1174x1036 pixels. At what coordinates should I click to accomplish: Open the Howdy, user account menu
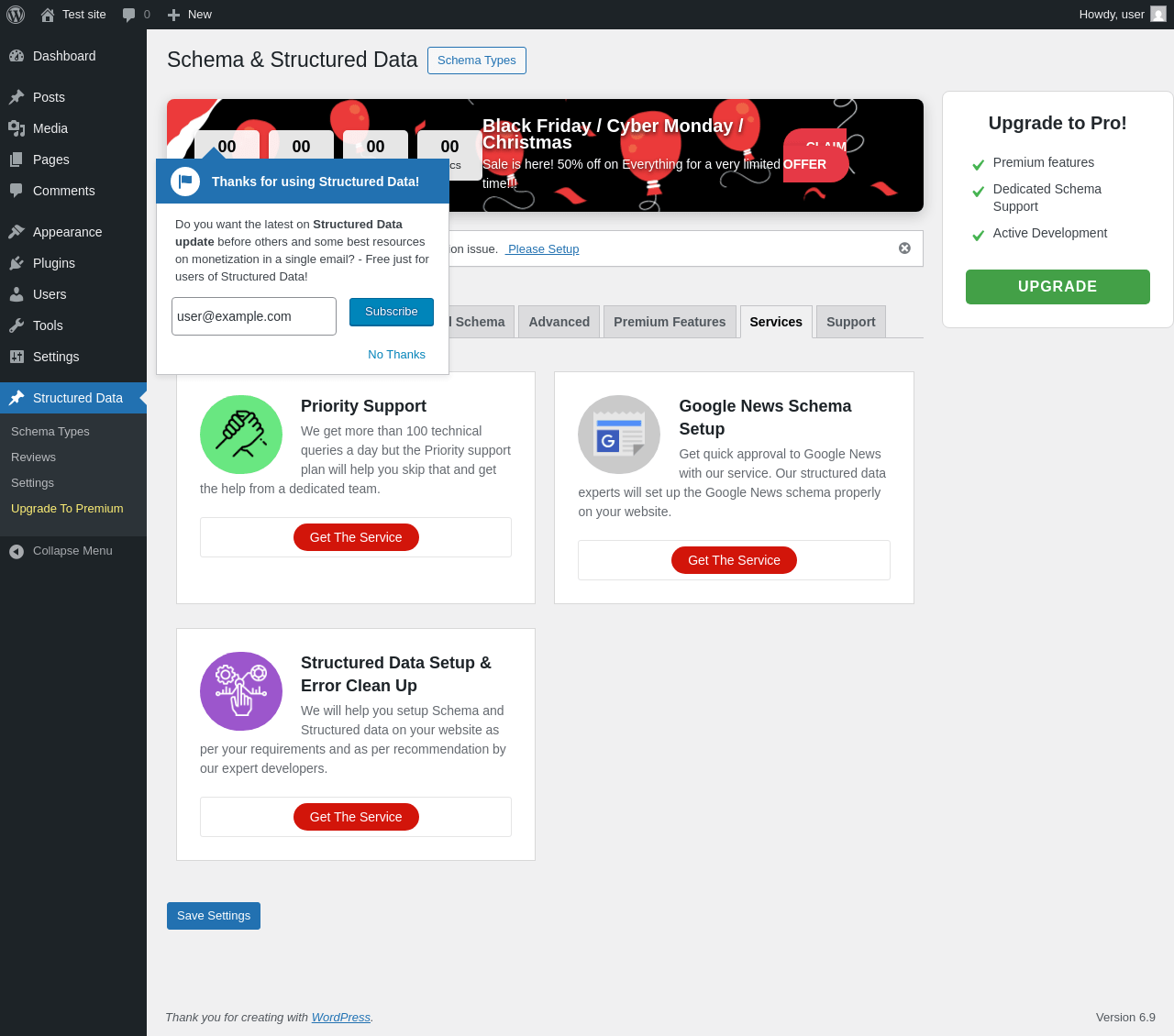[x=1123, y=15]
